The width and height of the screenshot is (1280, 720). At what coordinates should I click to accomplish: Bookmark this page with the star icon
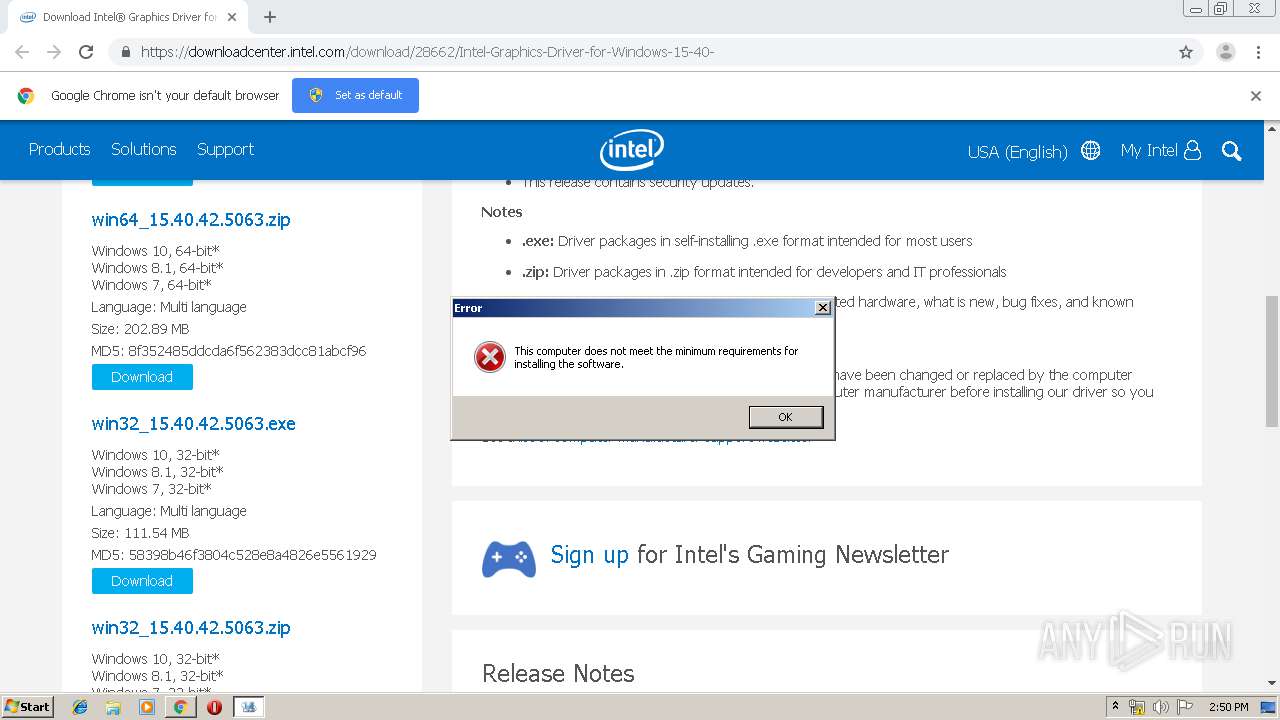(x=1186, y=52)
